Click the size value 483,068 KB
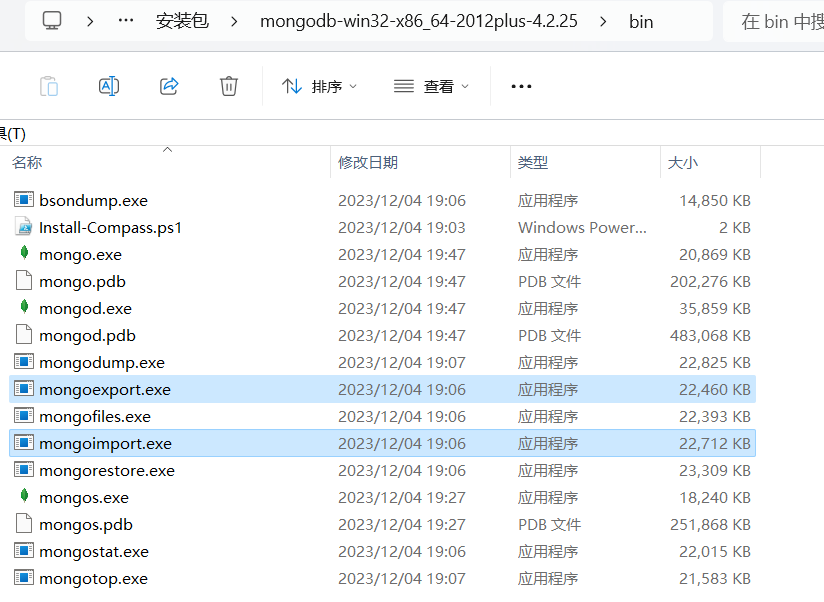Screen dimensions: 824x602 [710, 336]
